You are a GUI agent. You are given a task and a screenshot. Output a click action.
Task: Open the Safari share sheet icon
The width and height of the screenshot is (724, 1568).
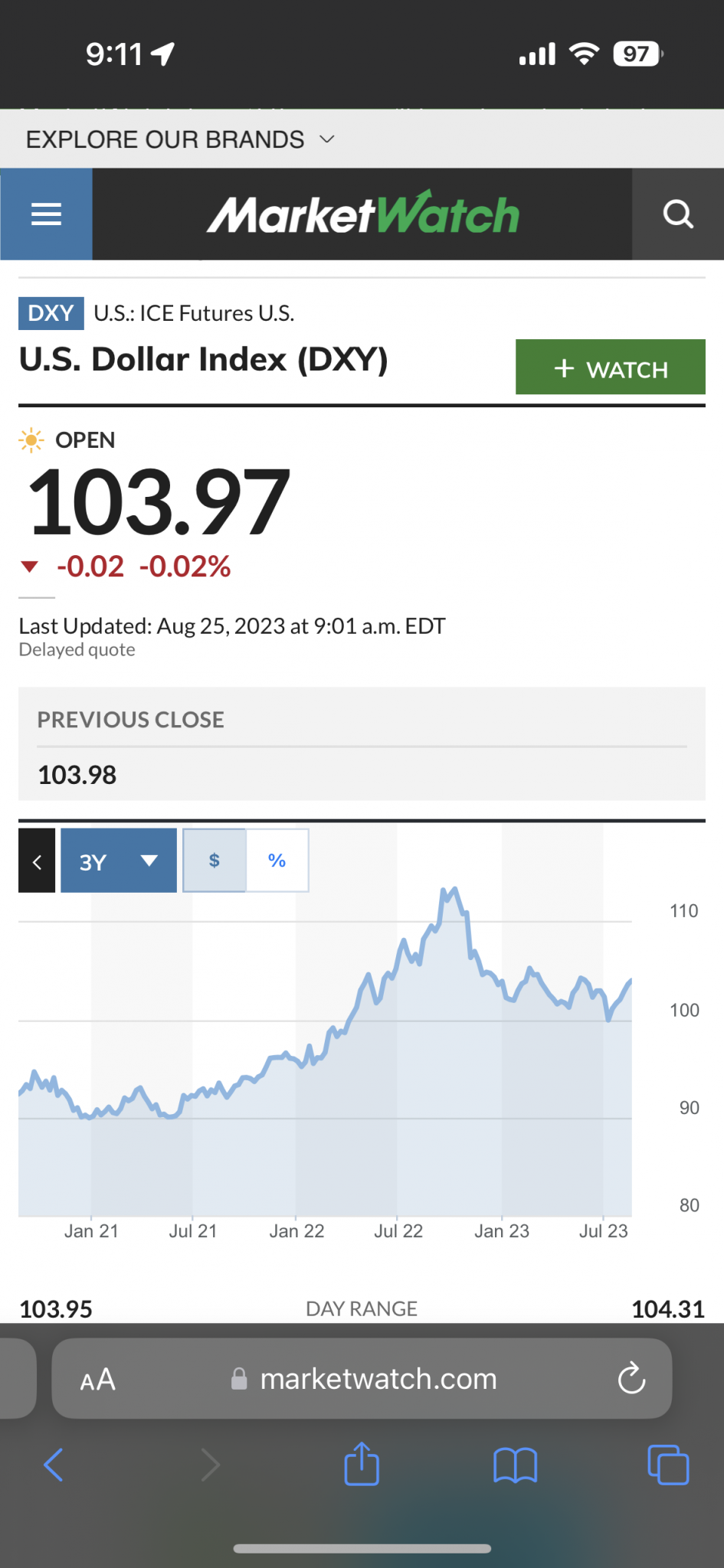click(x=362, y=1464)
